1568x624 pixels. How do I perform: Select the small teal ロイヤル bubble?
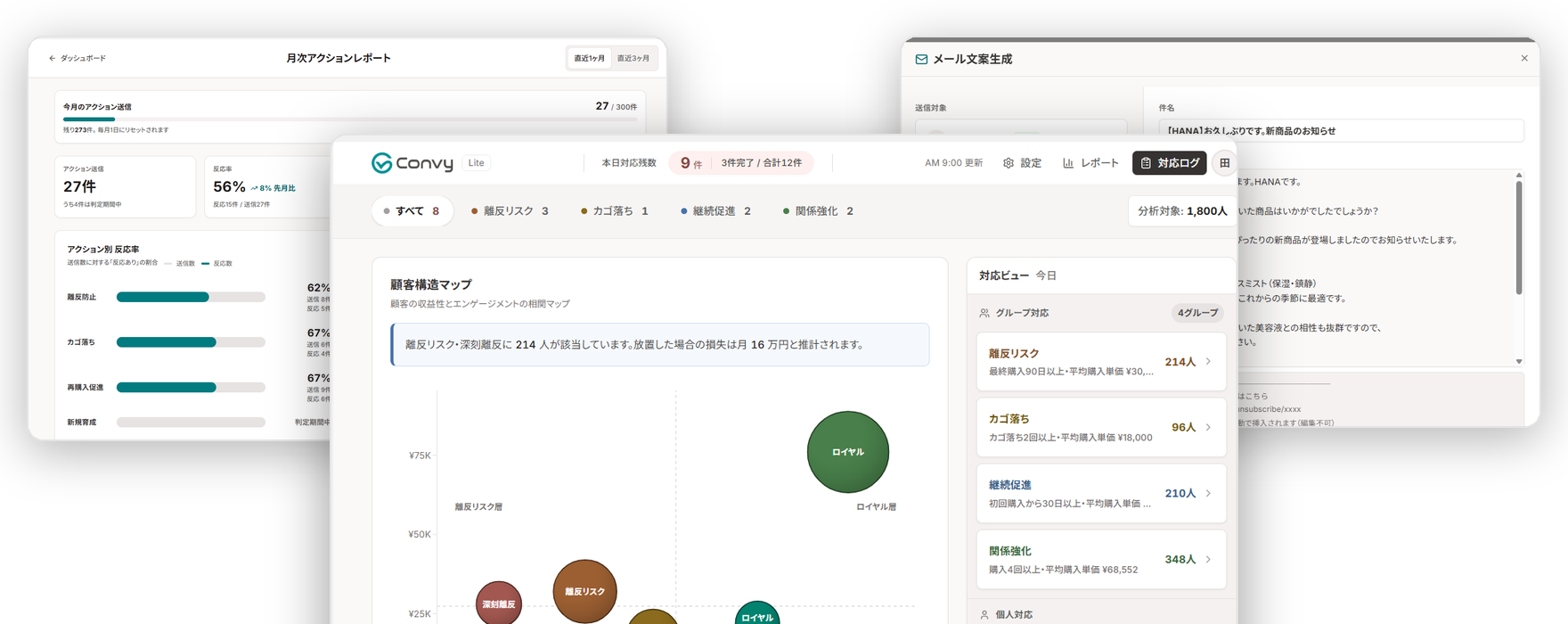[757, 613]
